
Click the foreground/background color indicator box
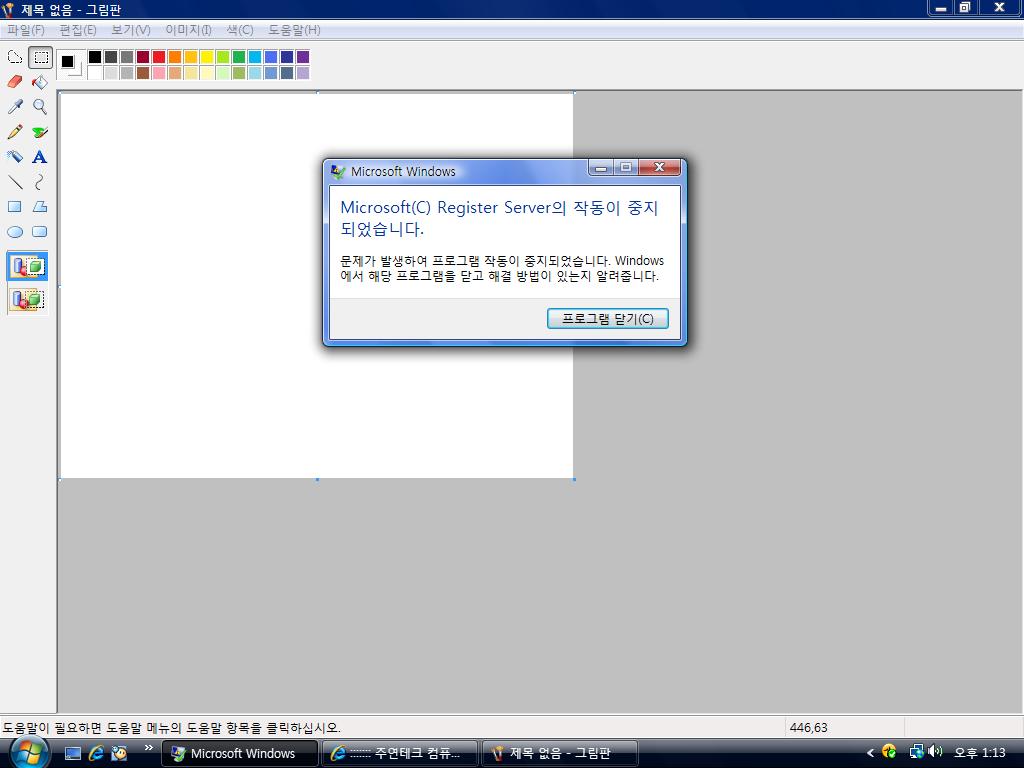click(71, 65)
